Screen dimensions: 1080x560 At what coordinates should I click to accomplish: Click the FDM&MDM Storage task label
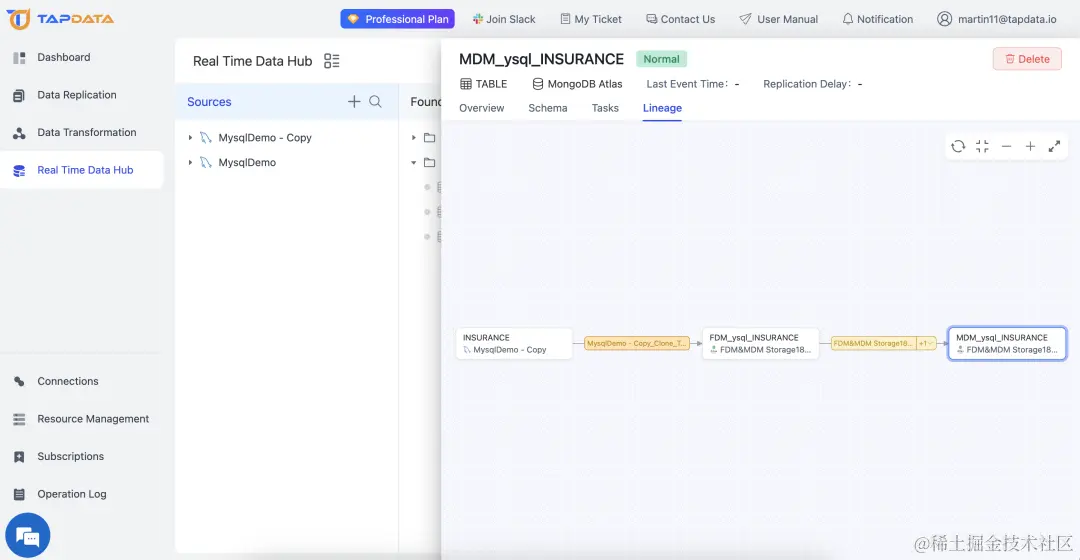[x=873, y=343]
